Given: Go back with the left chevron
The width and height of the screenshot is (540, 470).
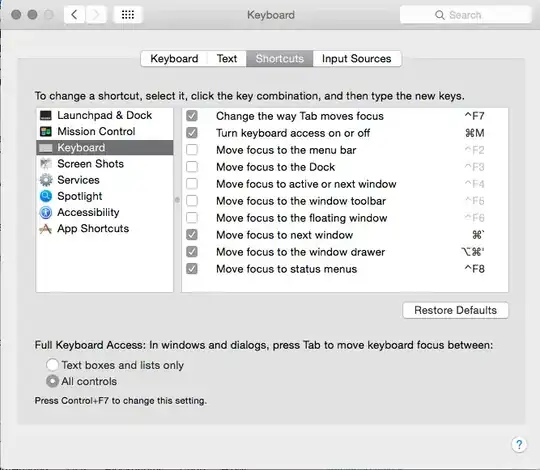Looking at the screenshot, I should (x=74, y=14).
